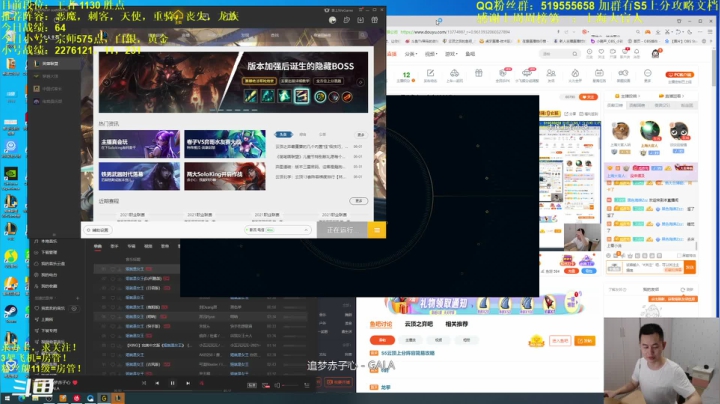Open the Windows Start button
The image size is (720, 404).
(6, 398)
